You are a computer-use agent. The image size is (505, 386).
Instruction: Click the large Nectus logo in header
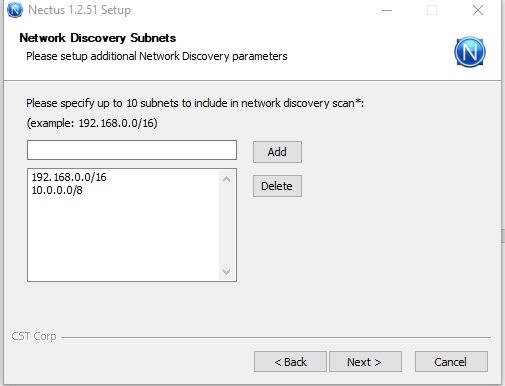(x=470, y=52)
